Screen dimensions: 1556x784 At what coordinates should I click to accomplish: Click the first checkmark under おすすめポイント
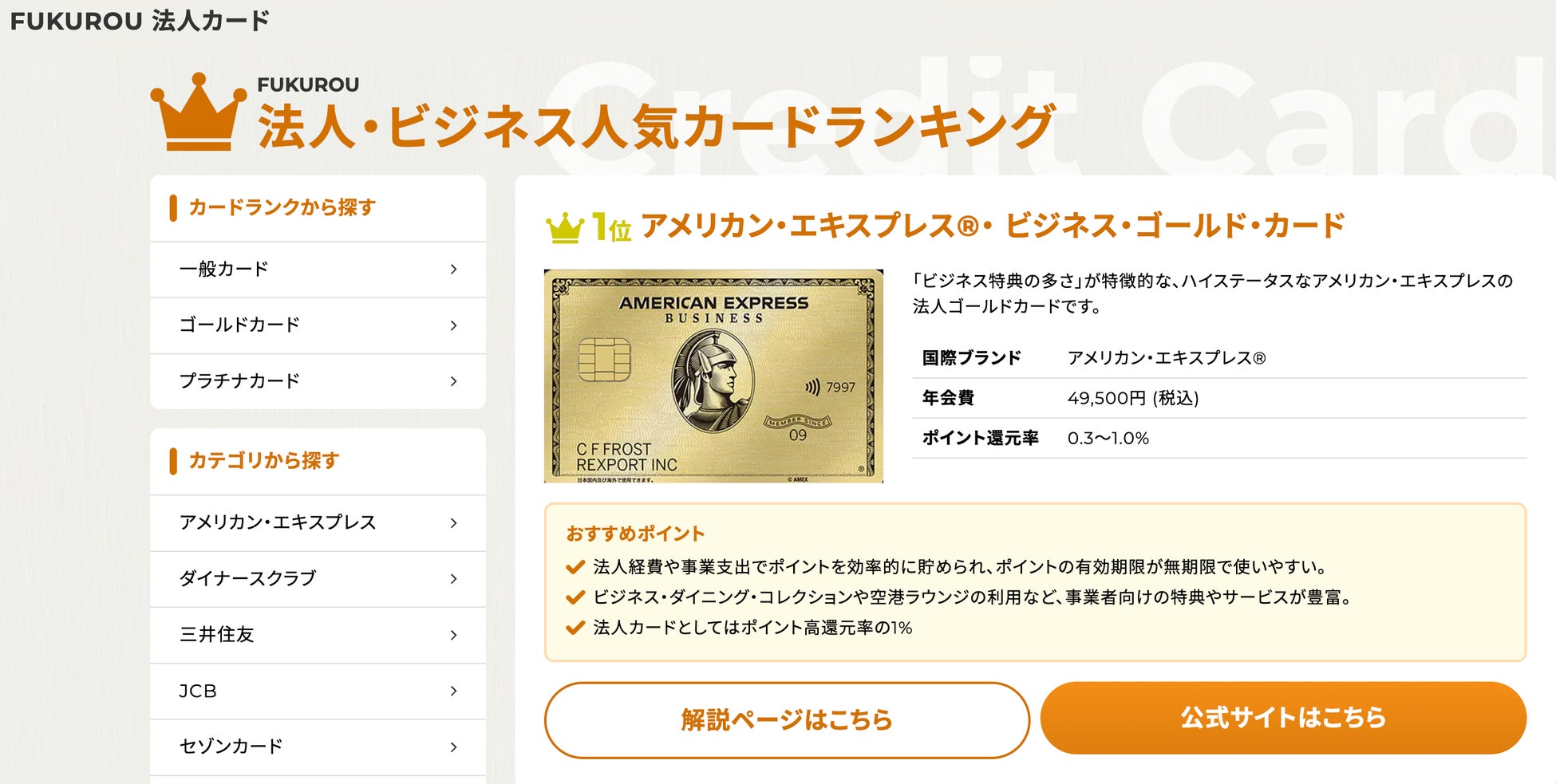click(x=575, y=567)
